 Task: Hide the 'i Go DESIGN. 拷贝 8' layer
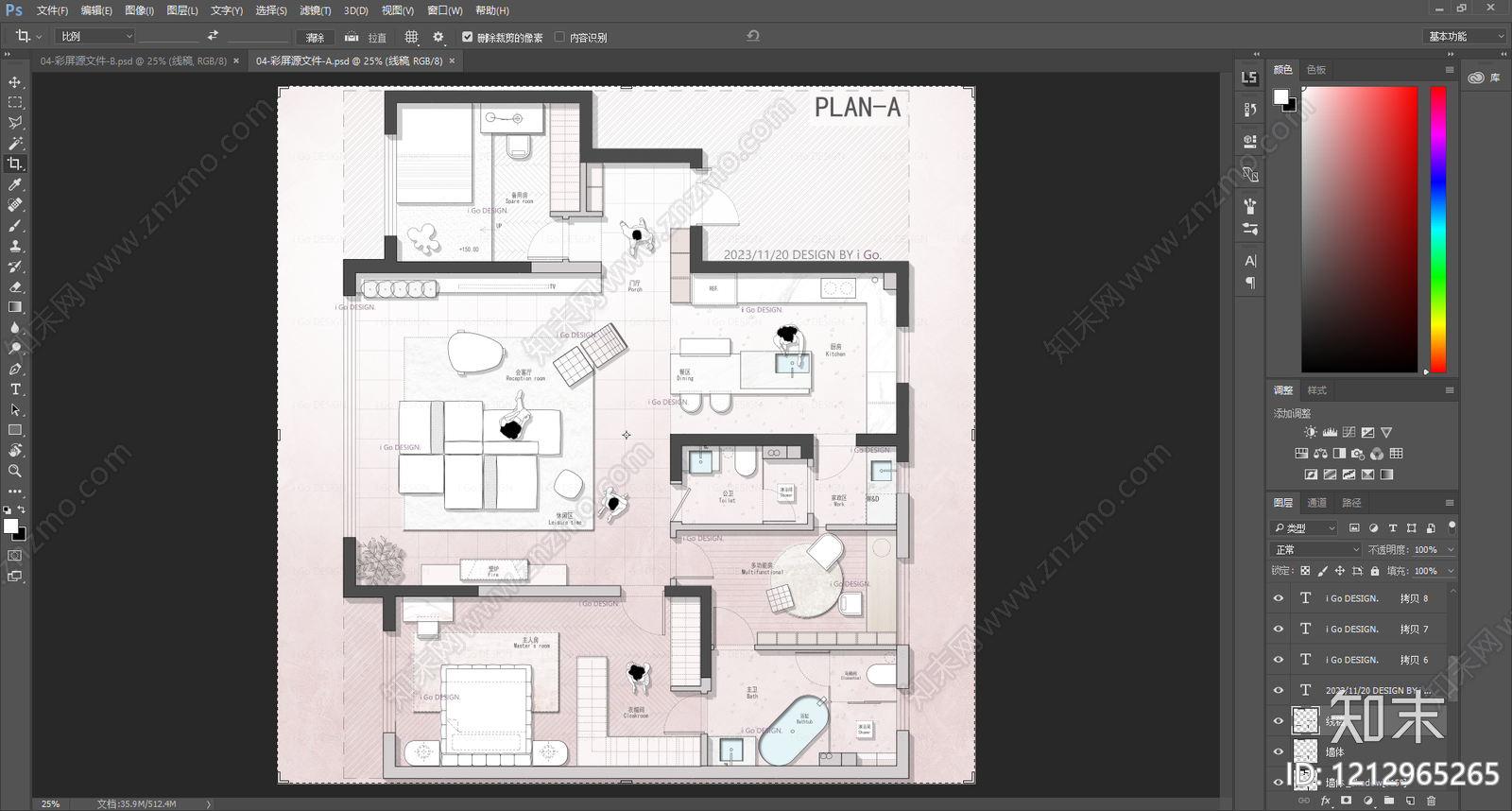tap(1279, 598)
